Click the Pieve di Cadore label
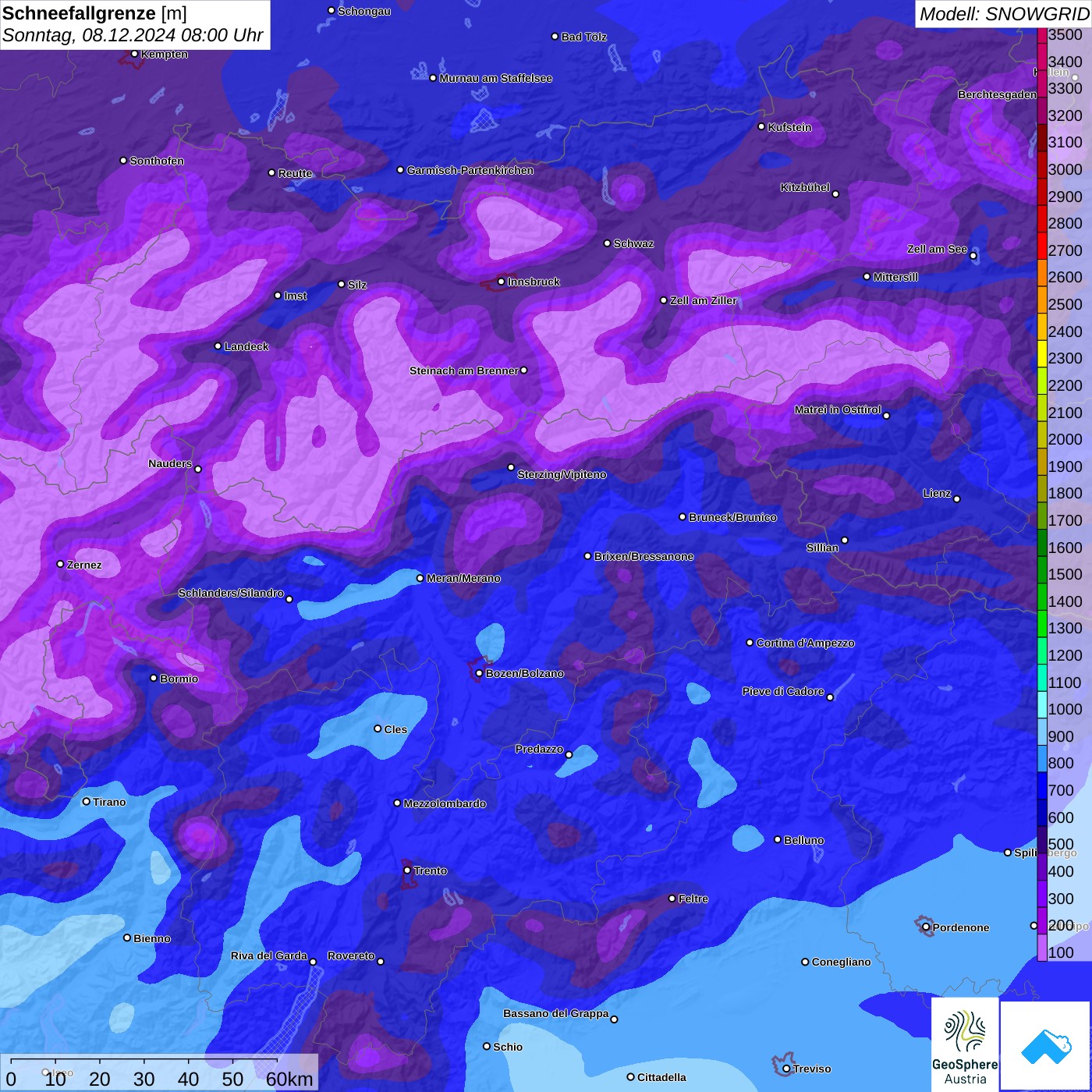 [x=783, y=691]
